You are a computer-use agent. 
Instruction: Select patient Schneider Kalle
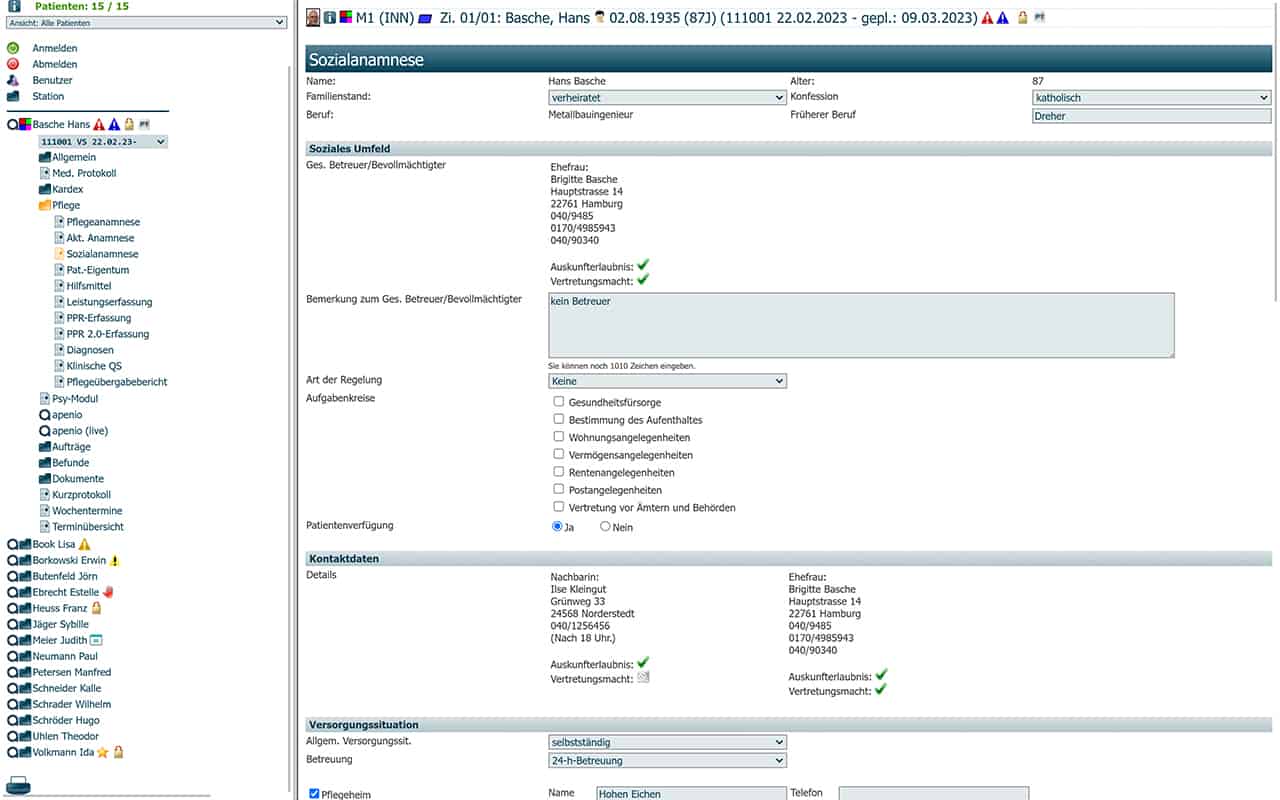pos(66,688)
